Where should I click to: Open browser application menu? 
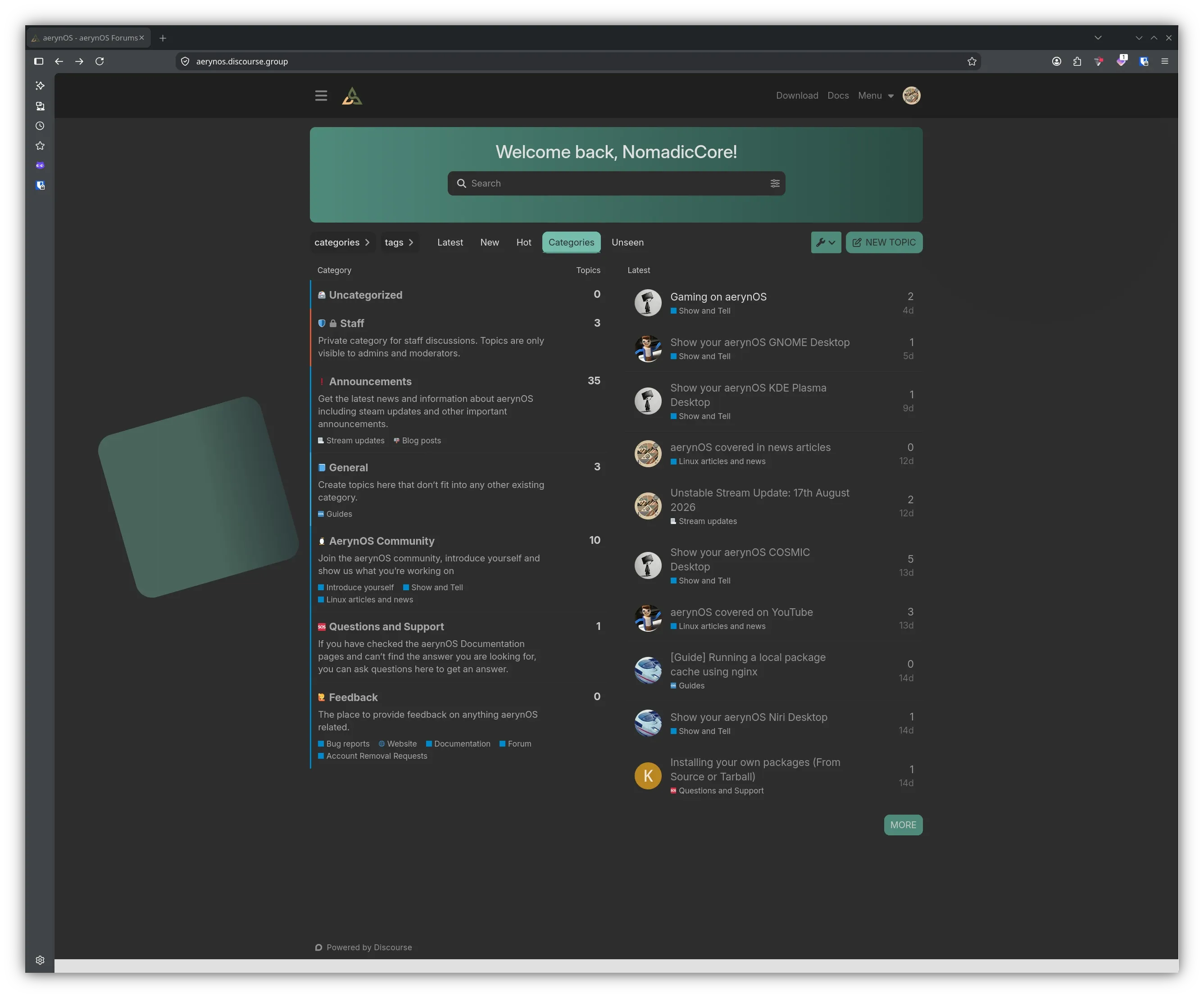[x=1164, y=61]
